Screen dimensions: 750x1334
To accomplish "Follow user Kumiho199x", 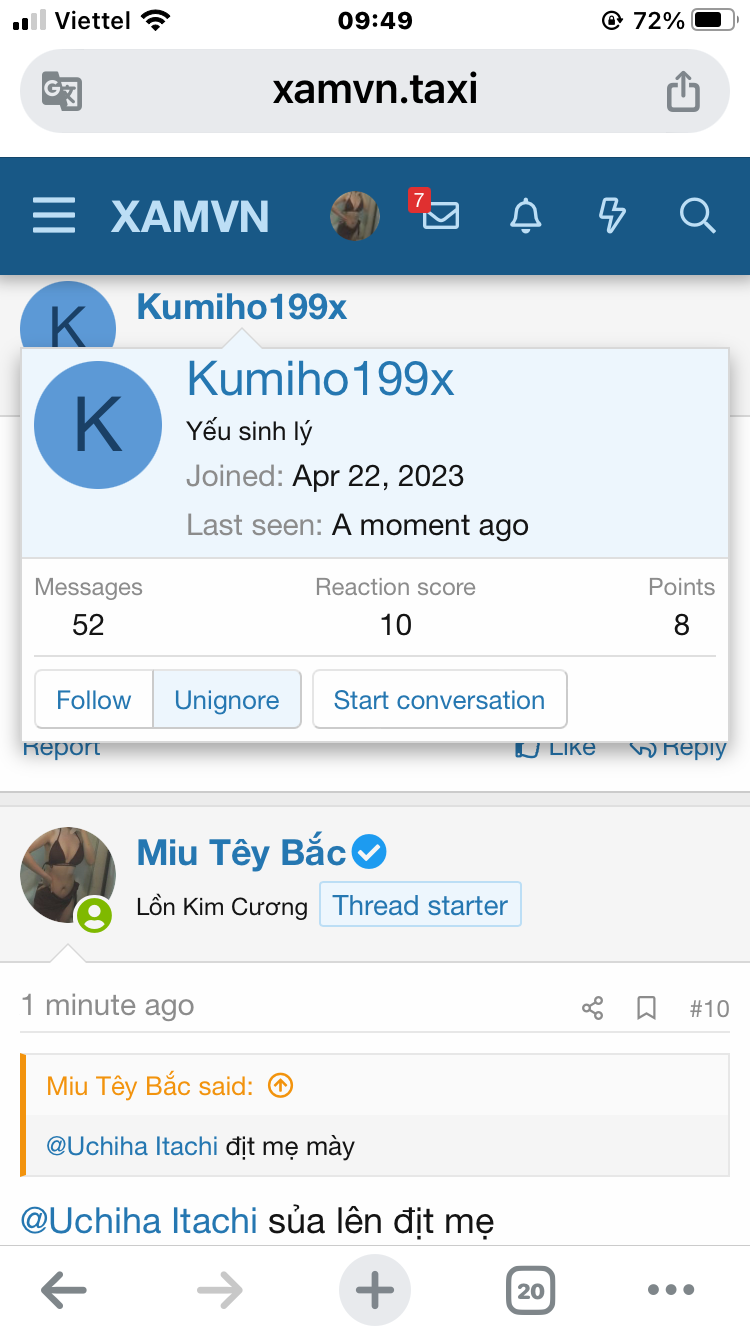I will point(93,700).
